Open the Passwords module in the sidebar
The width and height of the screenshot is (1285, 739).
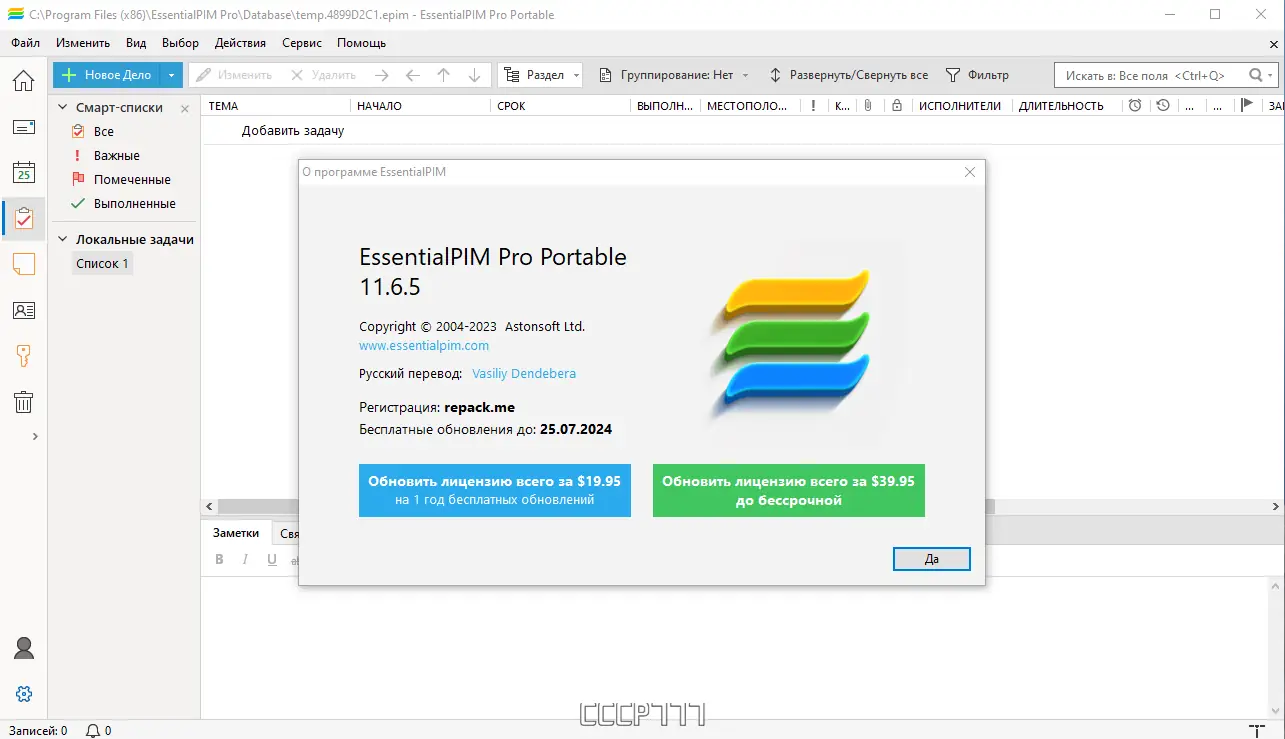tap(23, 355)
